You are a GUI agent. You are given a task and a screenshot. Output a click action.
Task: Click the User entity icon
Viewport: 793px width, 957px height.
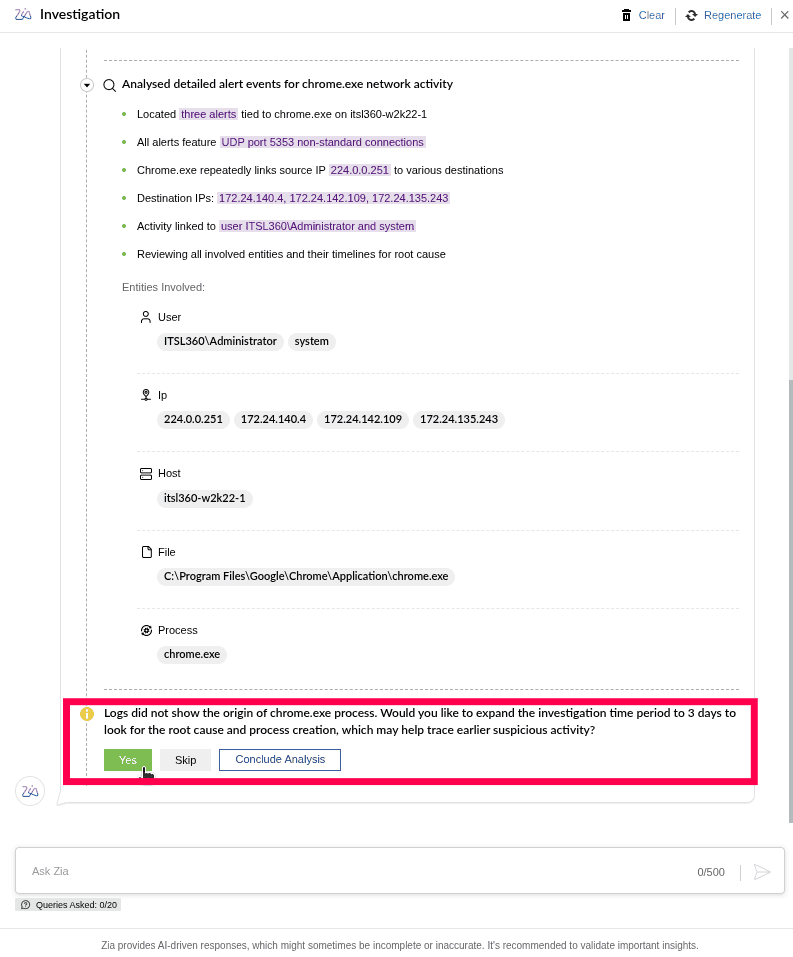145,317
